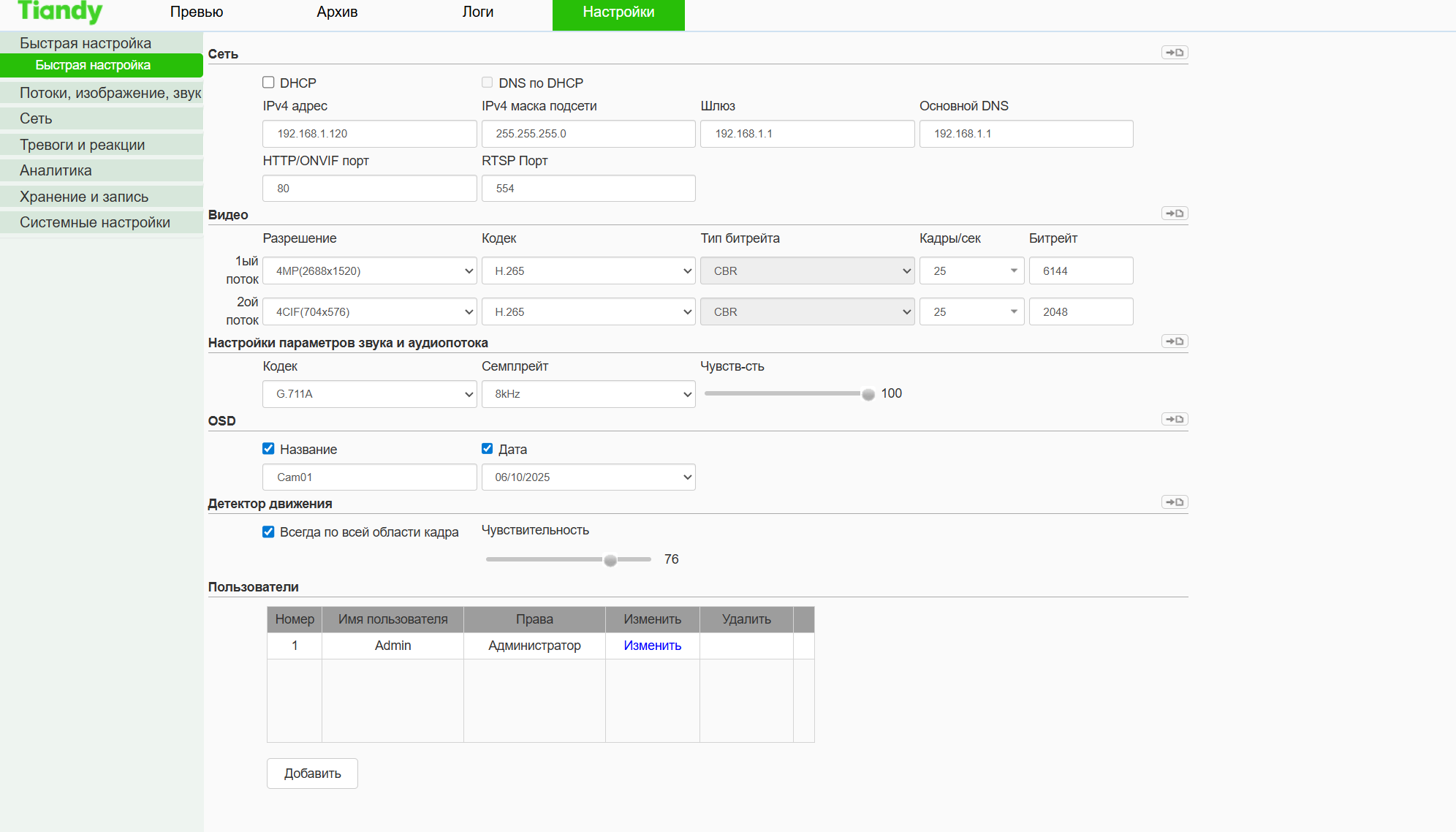Click Добавить button to add user
Screen dimensions: 1456x832
(x=312, y=774)
